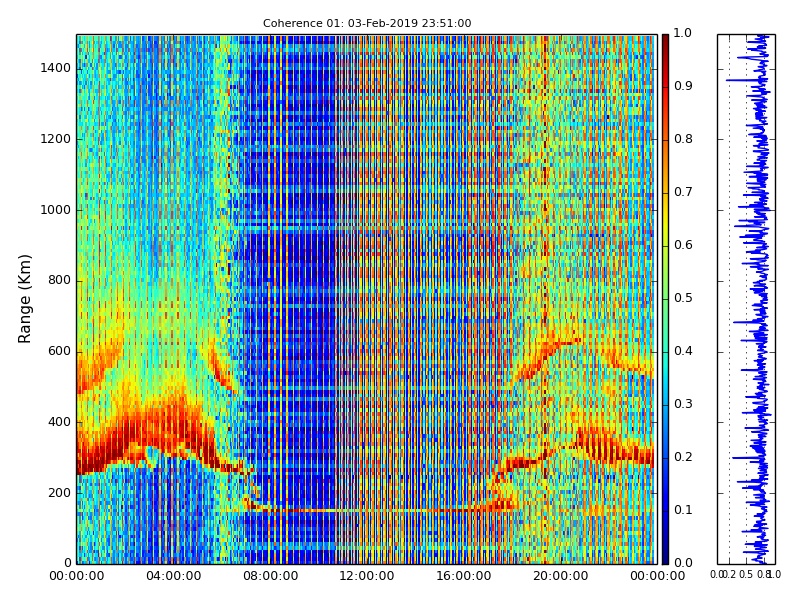
Task: Click the 12:00:00 time axis label
Action: [x=366, y=576]
